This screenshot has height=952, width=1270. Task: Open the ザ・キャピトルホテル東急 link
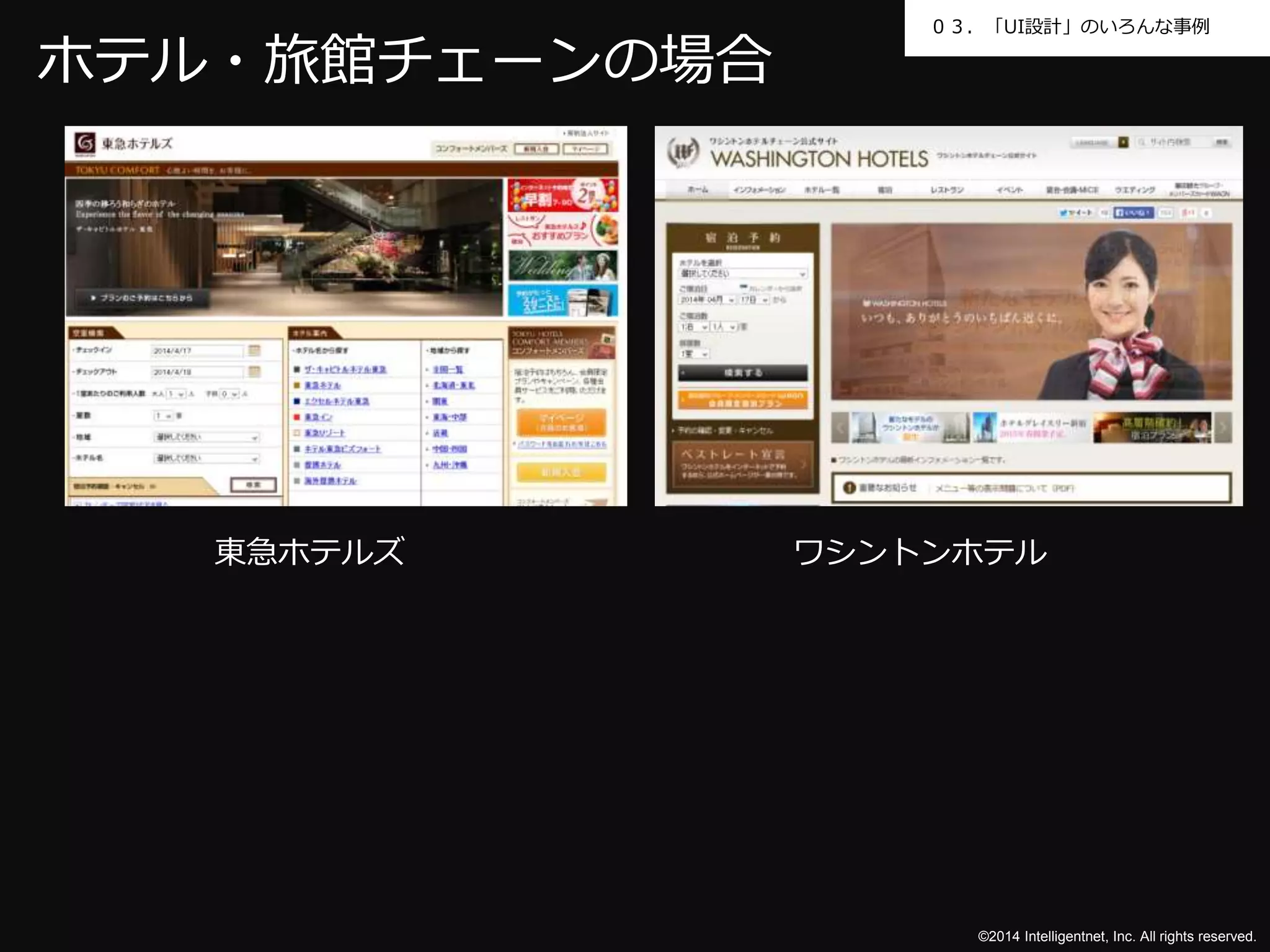pyautogui.click(x=345, y=369)
